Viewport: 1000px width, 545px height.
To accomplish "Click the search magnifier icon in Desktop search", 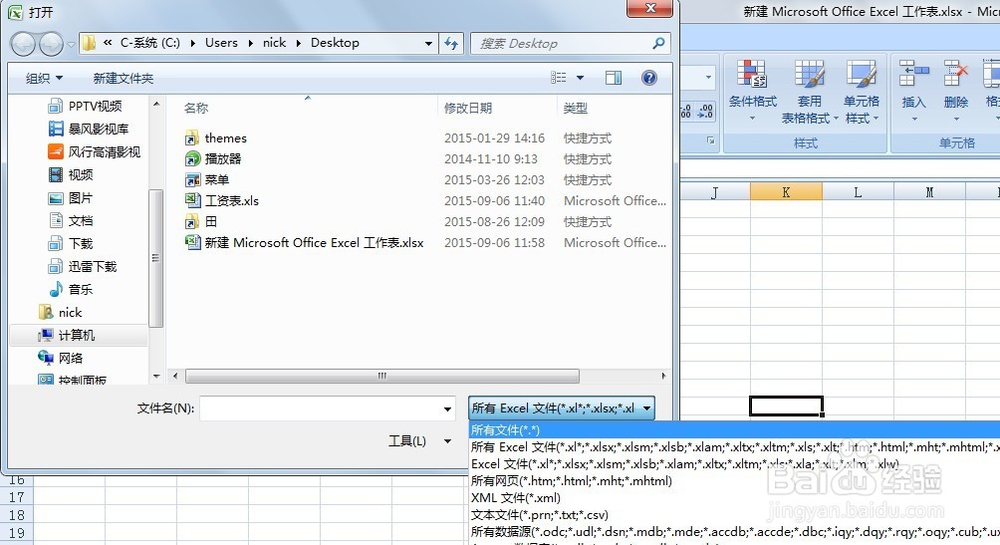I will click(x=659, y=43).
